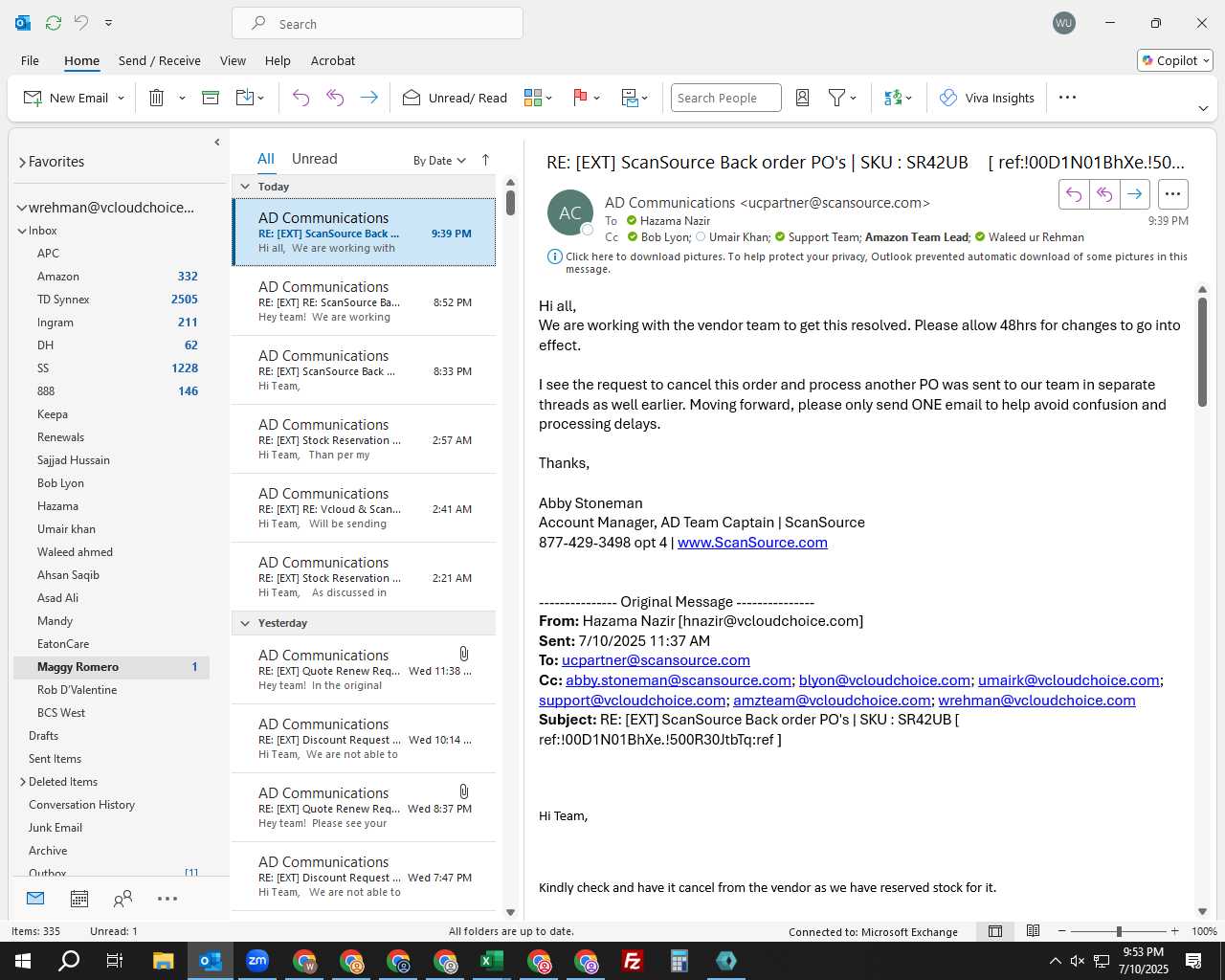Expand the Favorites section
This screenshot has width=1225, height=980.
[22, 162]
